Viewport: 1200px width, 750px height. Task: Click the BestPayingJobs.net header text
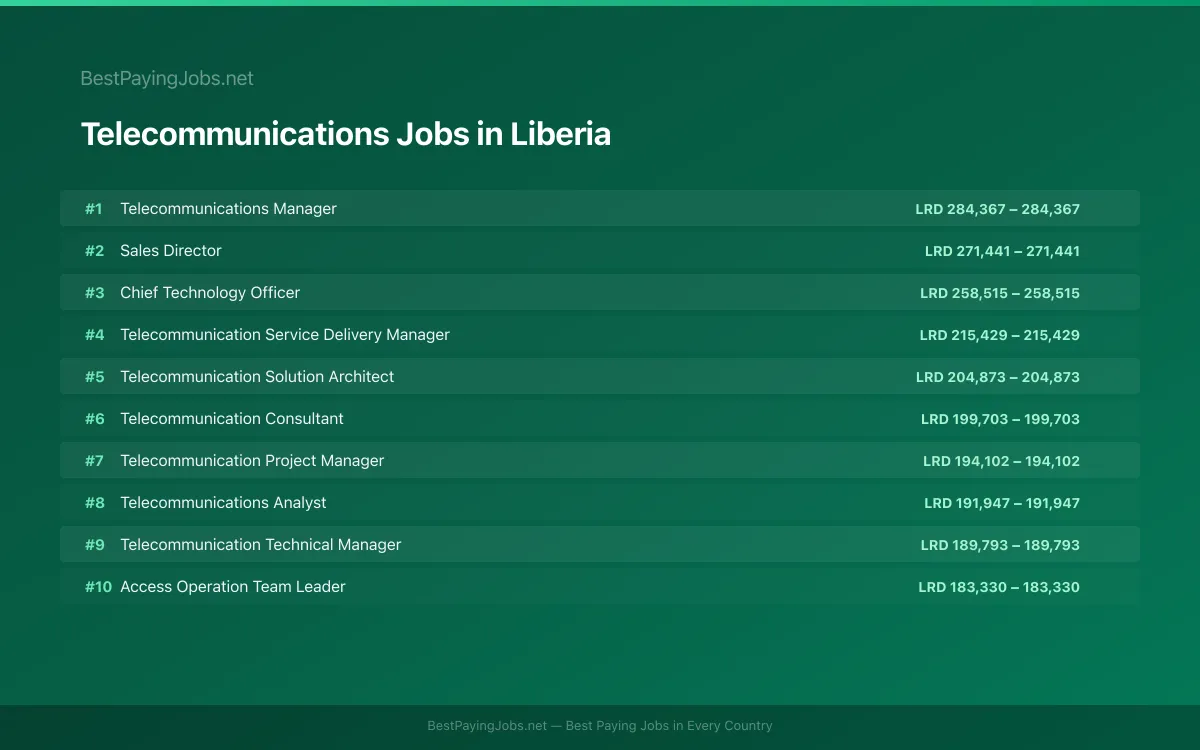point(167,78)
